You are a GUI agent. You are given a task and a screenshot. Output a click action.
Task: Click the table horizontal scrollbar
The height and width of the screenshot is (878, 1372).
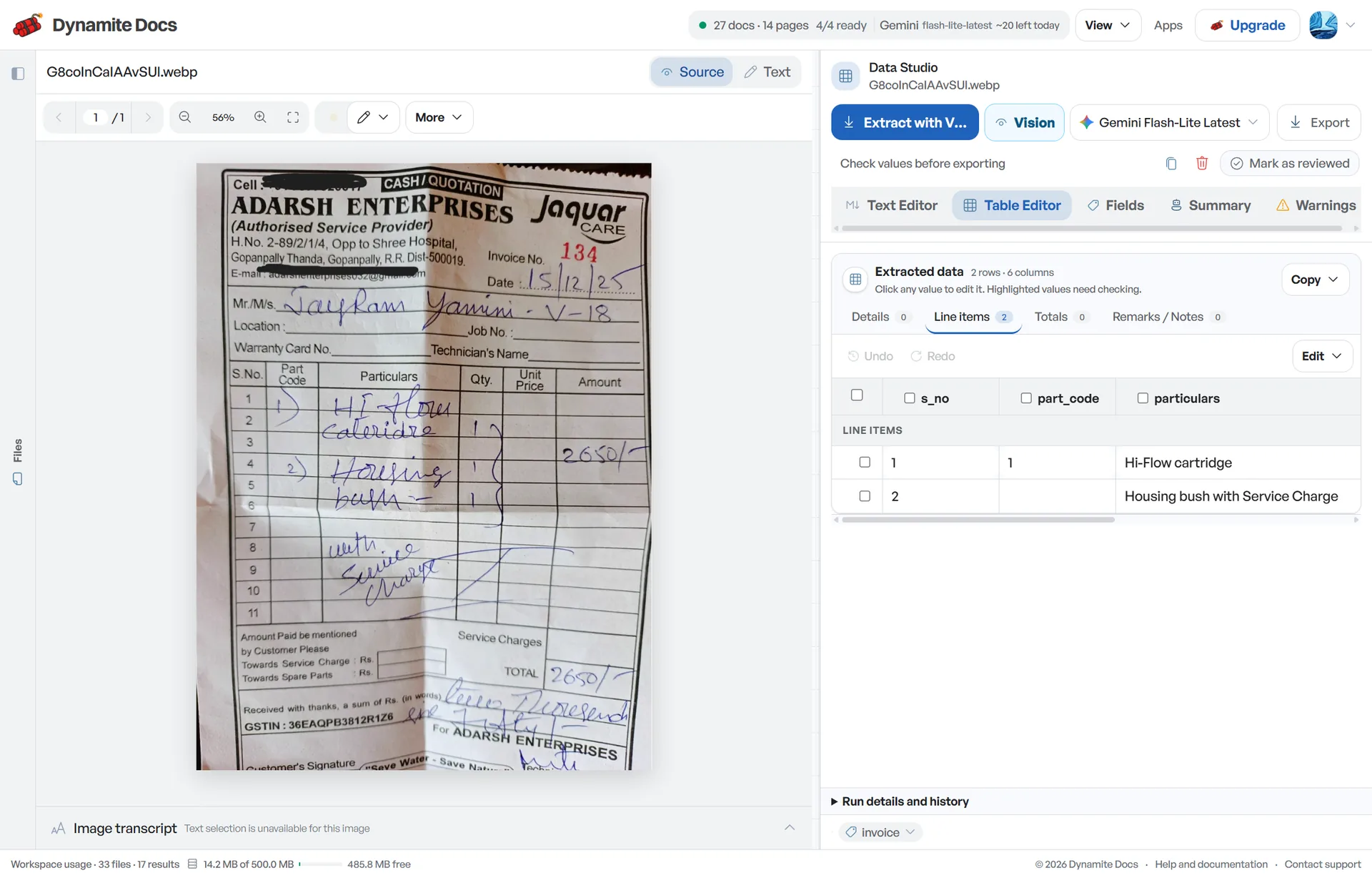[978, 520]
